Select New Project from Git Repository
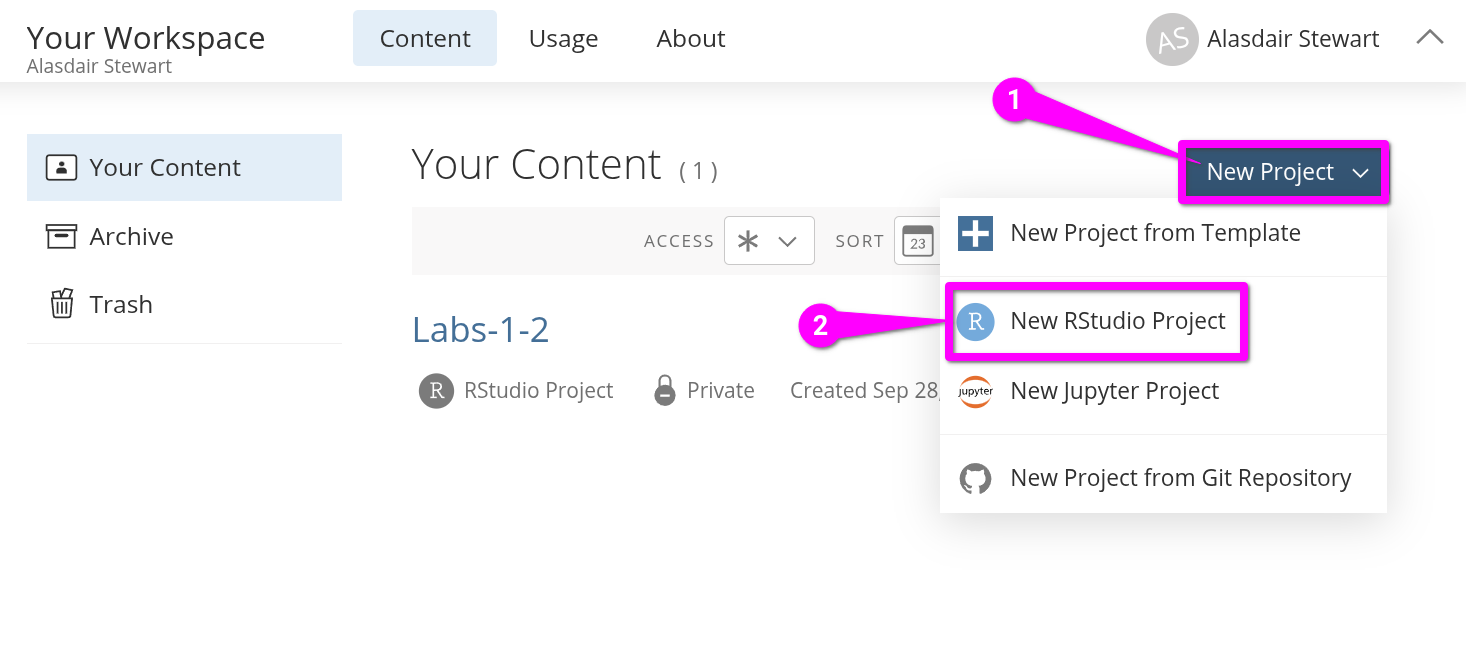 pyautogui.click(x=1180, y=478)
